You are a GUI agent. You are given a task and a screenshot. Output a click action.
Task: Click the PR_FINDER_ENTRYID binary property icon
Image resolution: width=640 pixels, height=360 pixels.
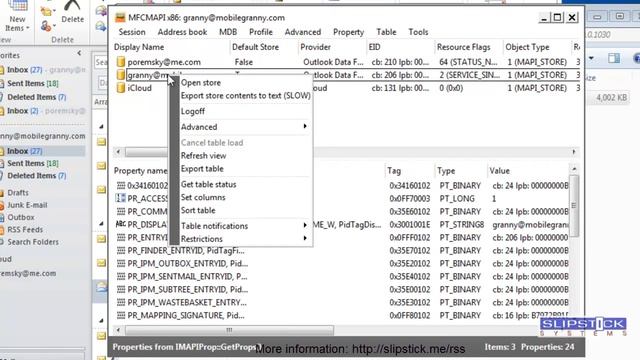point(121,250)
